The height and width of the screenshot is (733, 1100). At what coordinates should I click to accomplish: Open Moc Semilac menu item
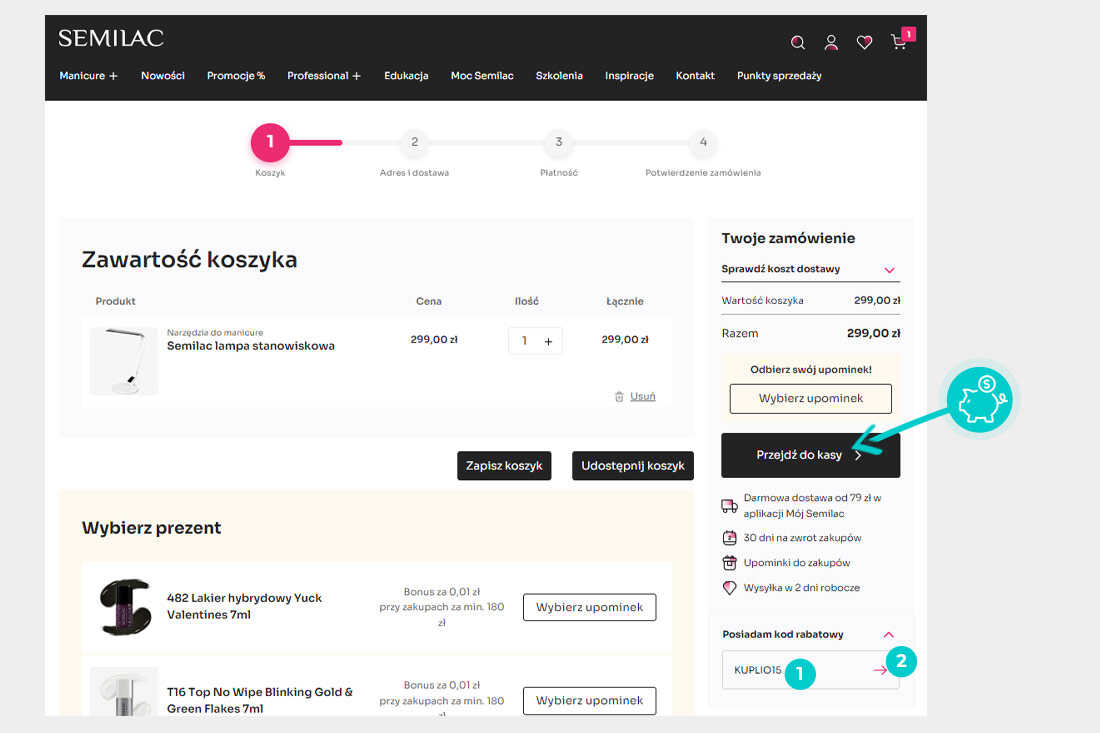tap(482, 76)
